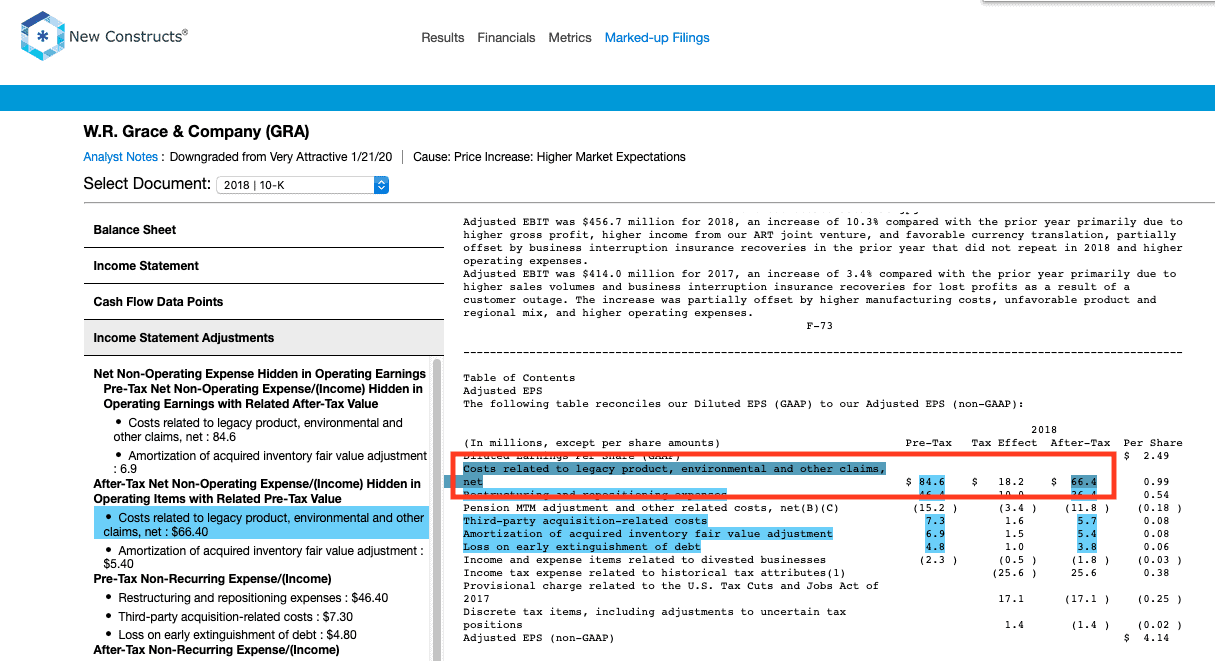The width and height of the screenshot is (1215, 661).
Task: Select the highlighted legacy product claims $66.40 item
Action: 261,525
